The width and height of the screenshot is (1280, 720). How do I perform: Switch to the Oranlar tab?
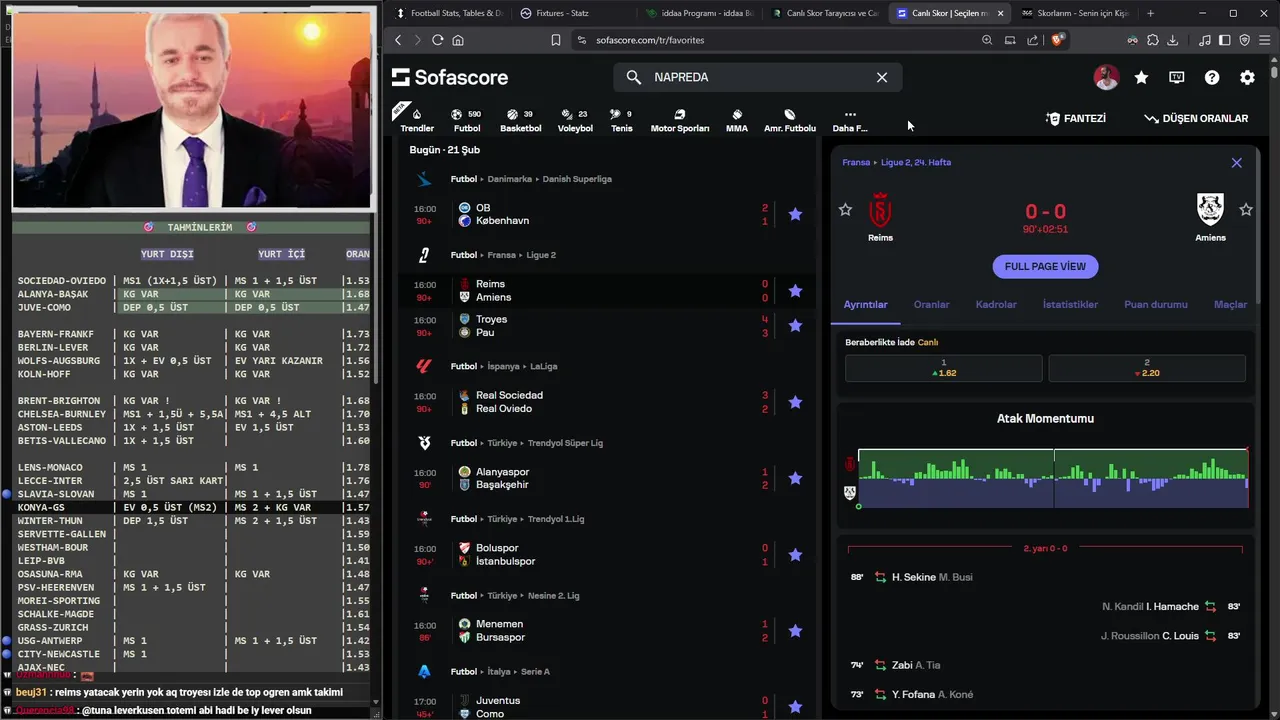click(932, 304)
